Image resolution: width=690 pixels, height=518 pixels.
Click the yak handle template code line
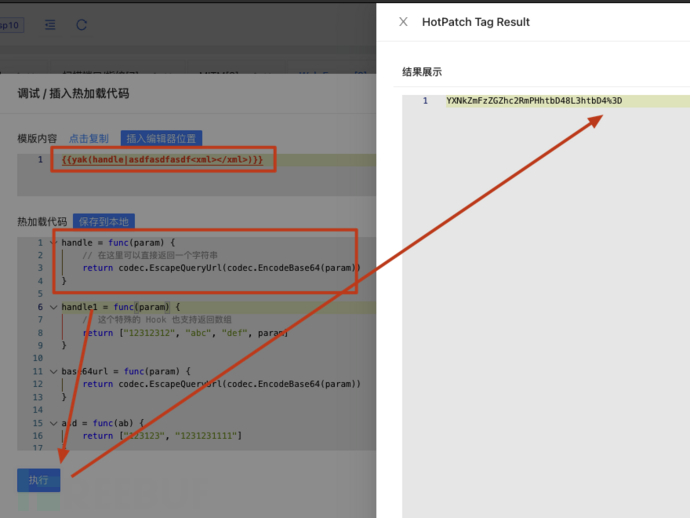point(162,159)
